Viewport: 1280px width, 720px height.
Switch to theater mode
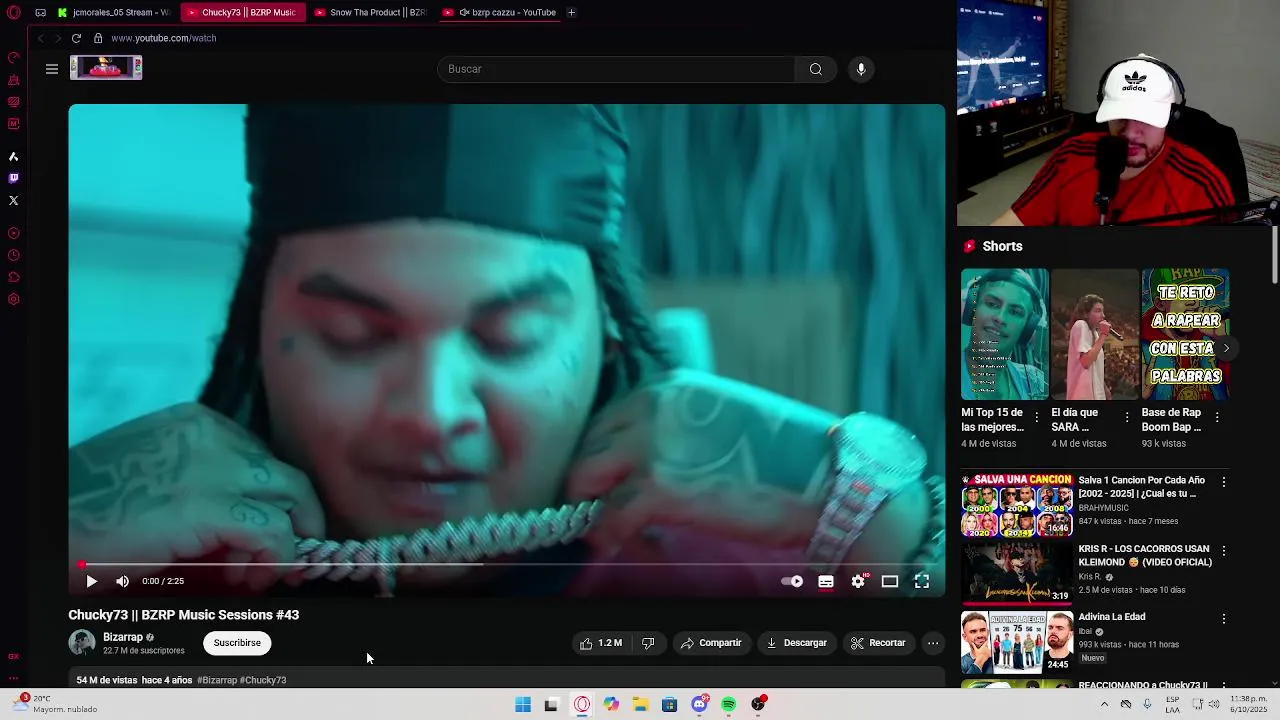tap(890, 581)
